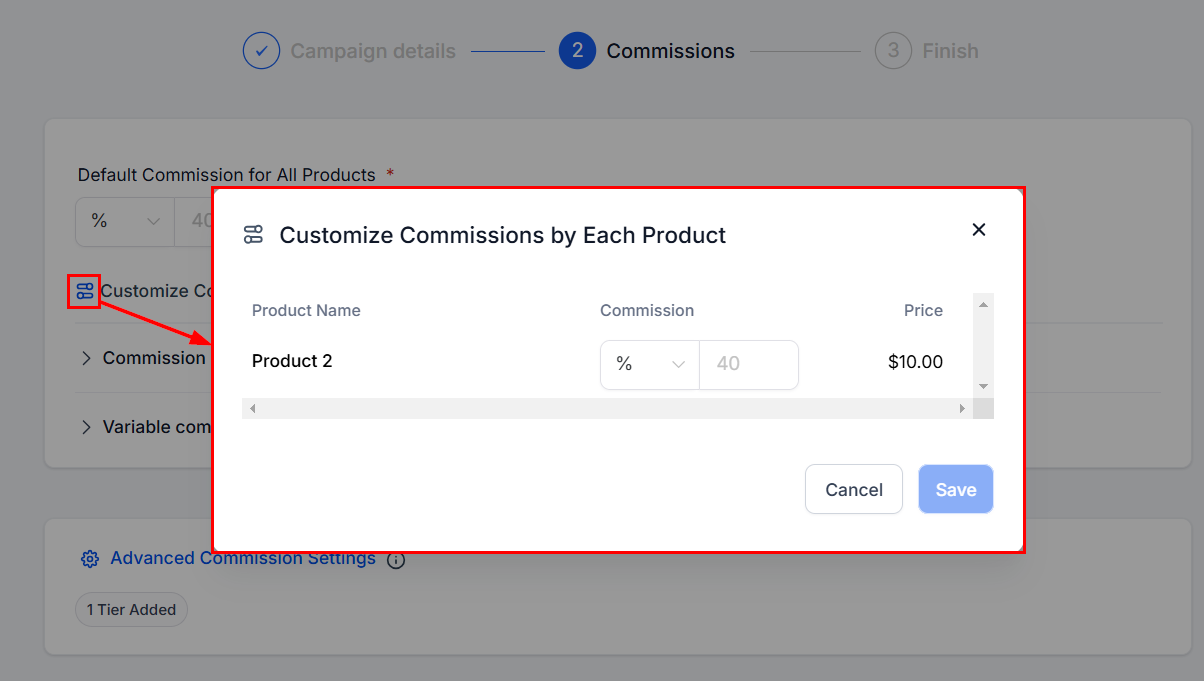Image resolution: width=1204 pixels, height=681 pixels.
Task: Click the 1 Tier Added badge
Action: click(131, 610)
